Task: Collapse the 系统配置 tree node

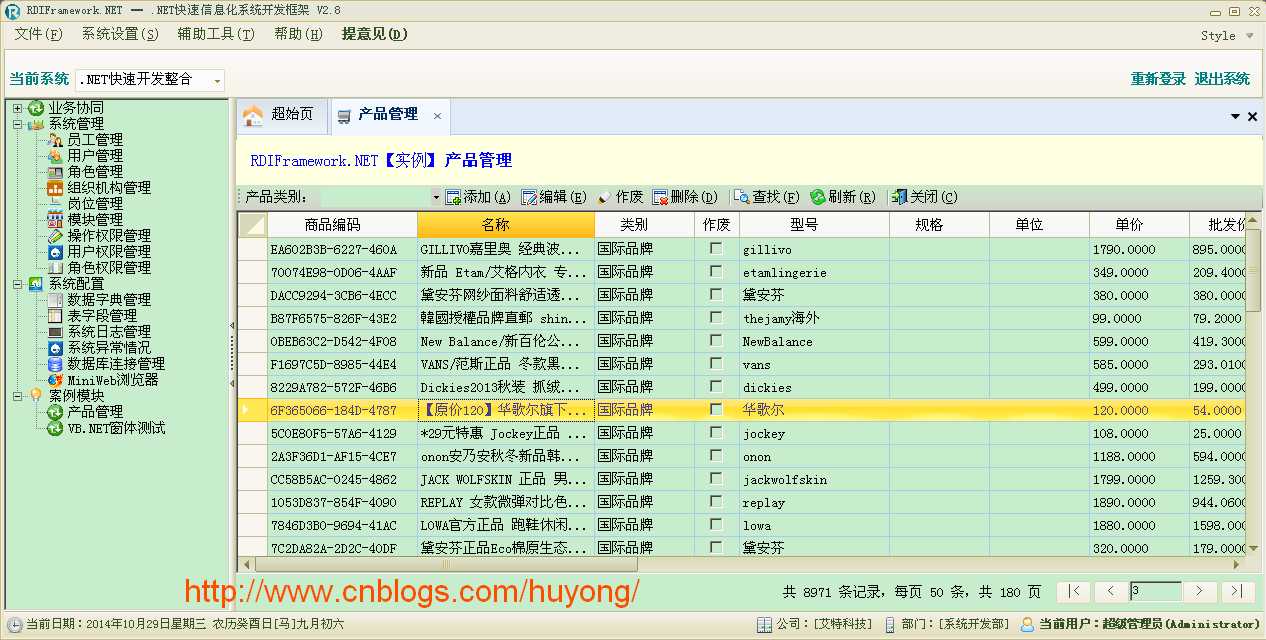Action: coord(17,284)
